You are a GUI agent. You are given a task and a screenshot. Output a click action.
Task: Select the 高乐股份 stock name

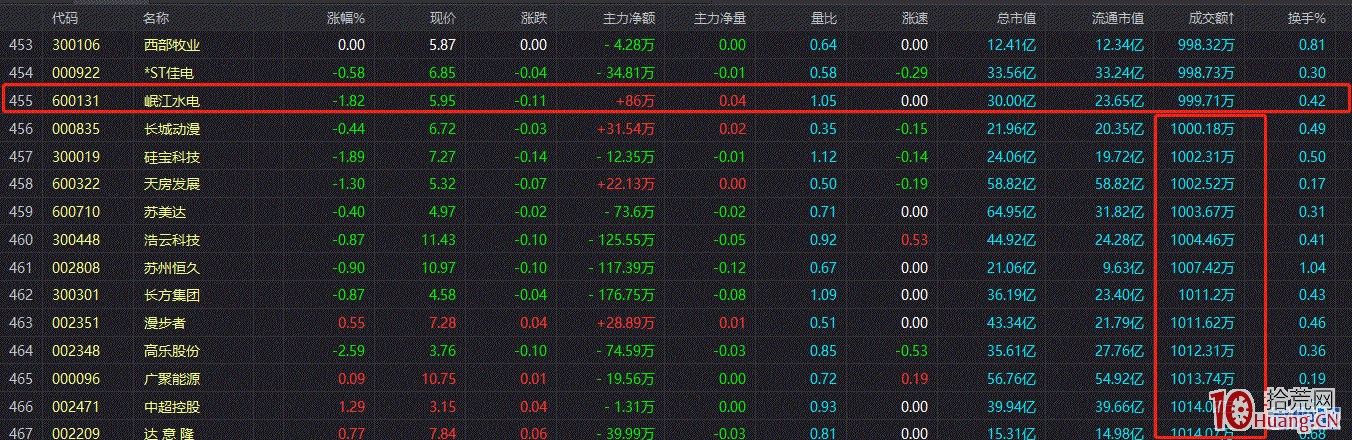point(172,351)
